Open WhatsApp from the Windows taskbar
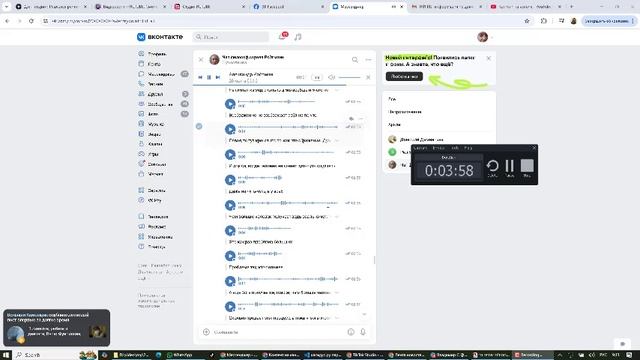This screenshot has width=640, height=360. [180, 355]
